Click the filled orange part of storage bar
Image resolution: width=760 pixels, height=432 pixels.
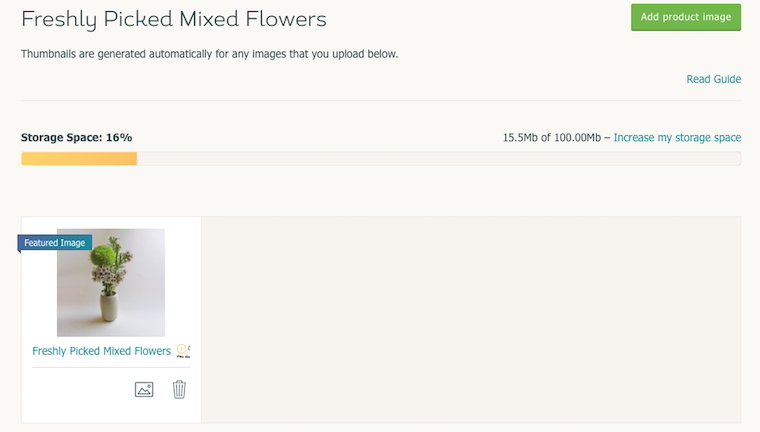tap(79, 159)
